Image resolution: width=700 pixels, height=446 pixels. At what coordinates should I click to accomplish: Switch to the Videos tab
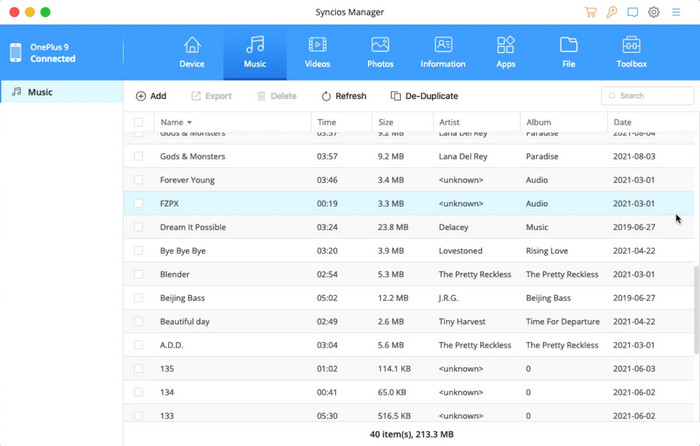coord(317,52)
